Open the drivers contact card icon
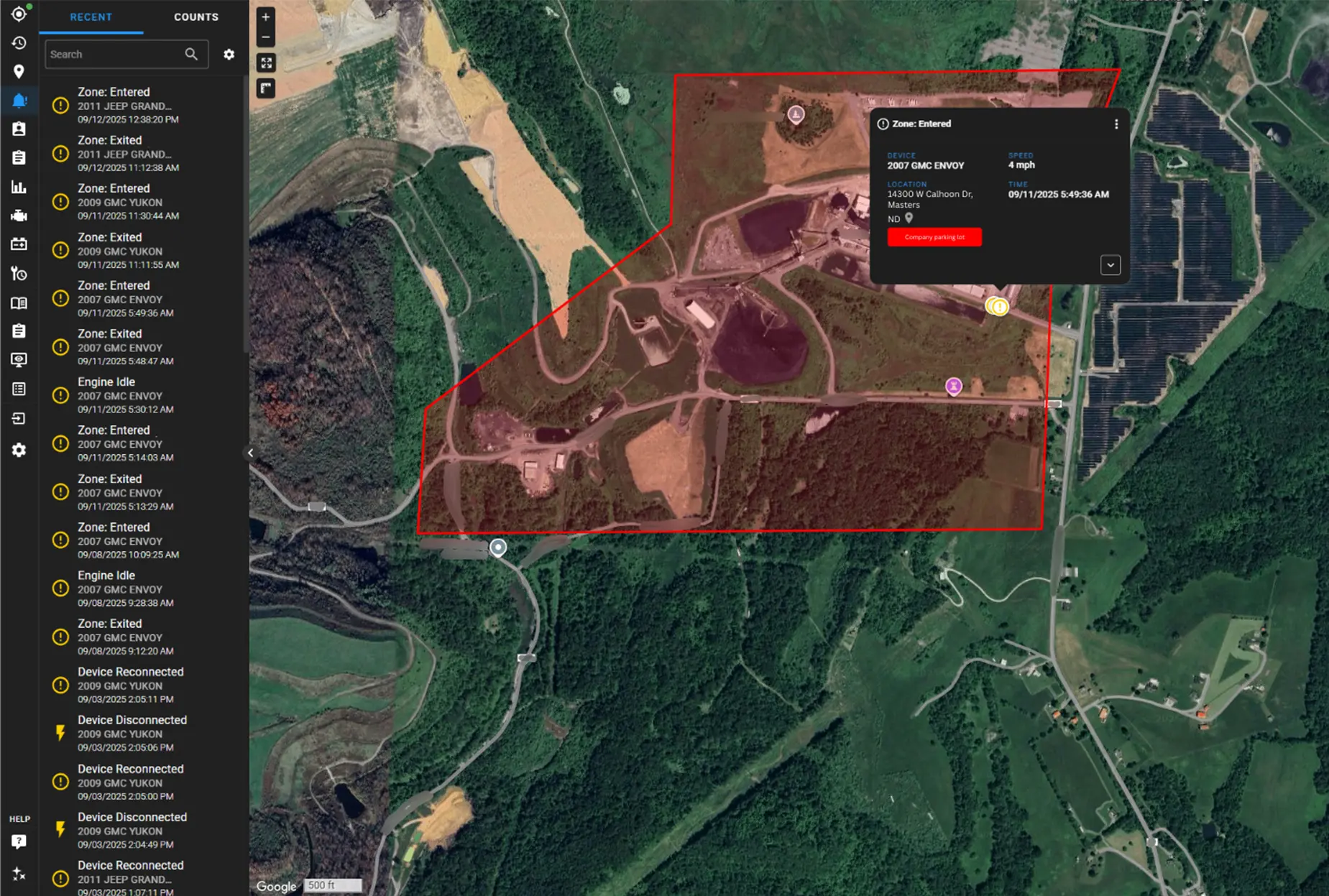The width and height of the screenshot is (1329, 896). point(19,129)
